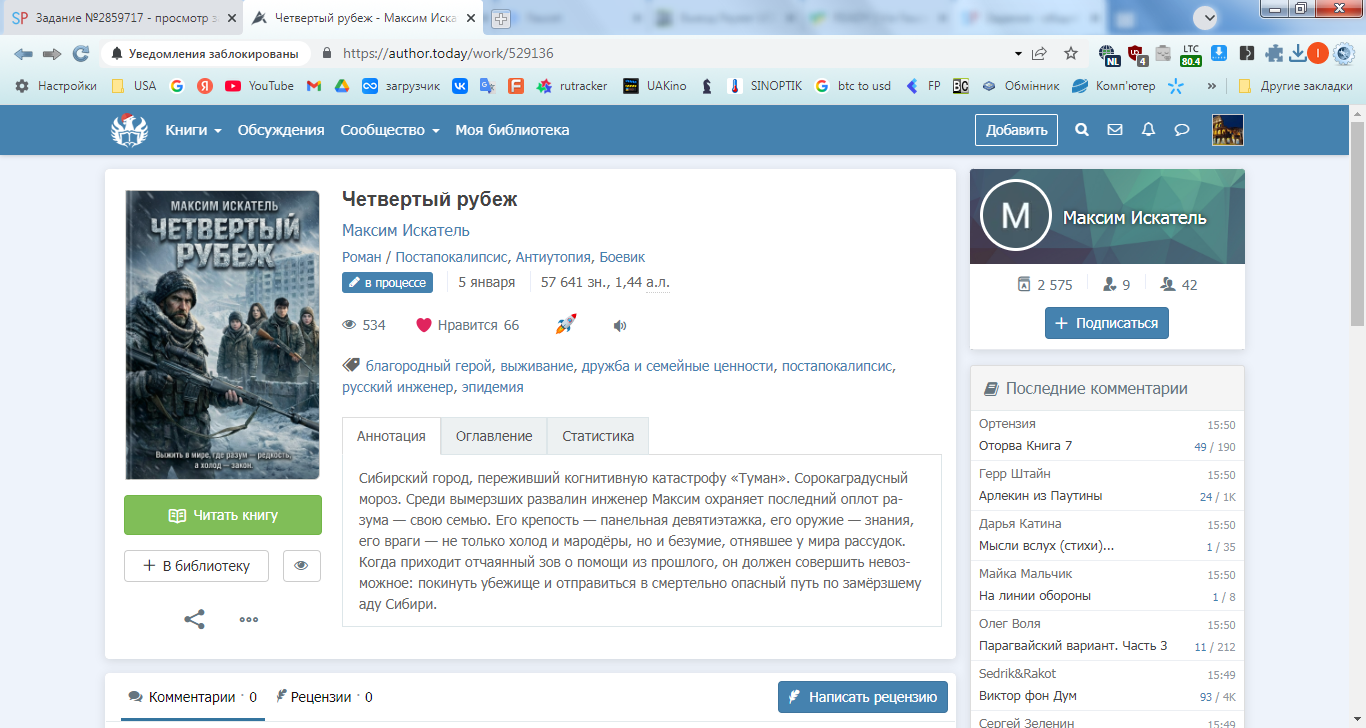
Task: Open the three-dots more options menu
Action: coord(249,619)
